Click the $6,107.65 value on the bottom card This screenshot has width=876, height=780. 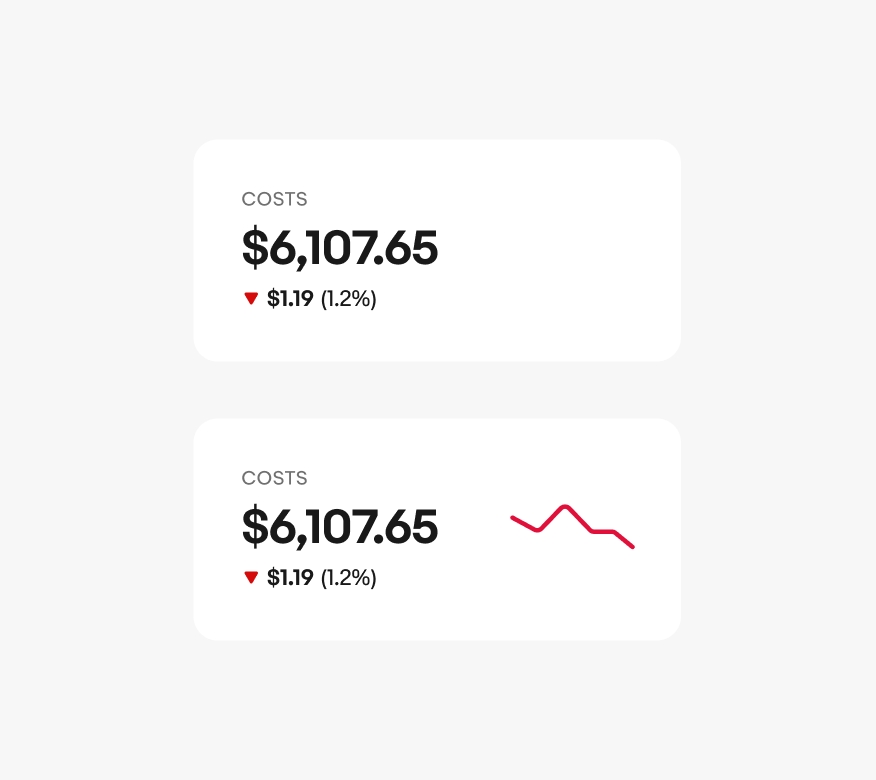tap(339, 527)
